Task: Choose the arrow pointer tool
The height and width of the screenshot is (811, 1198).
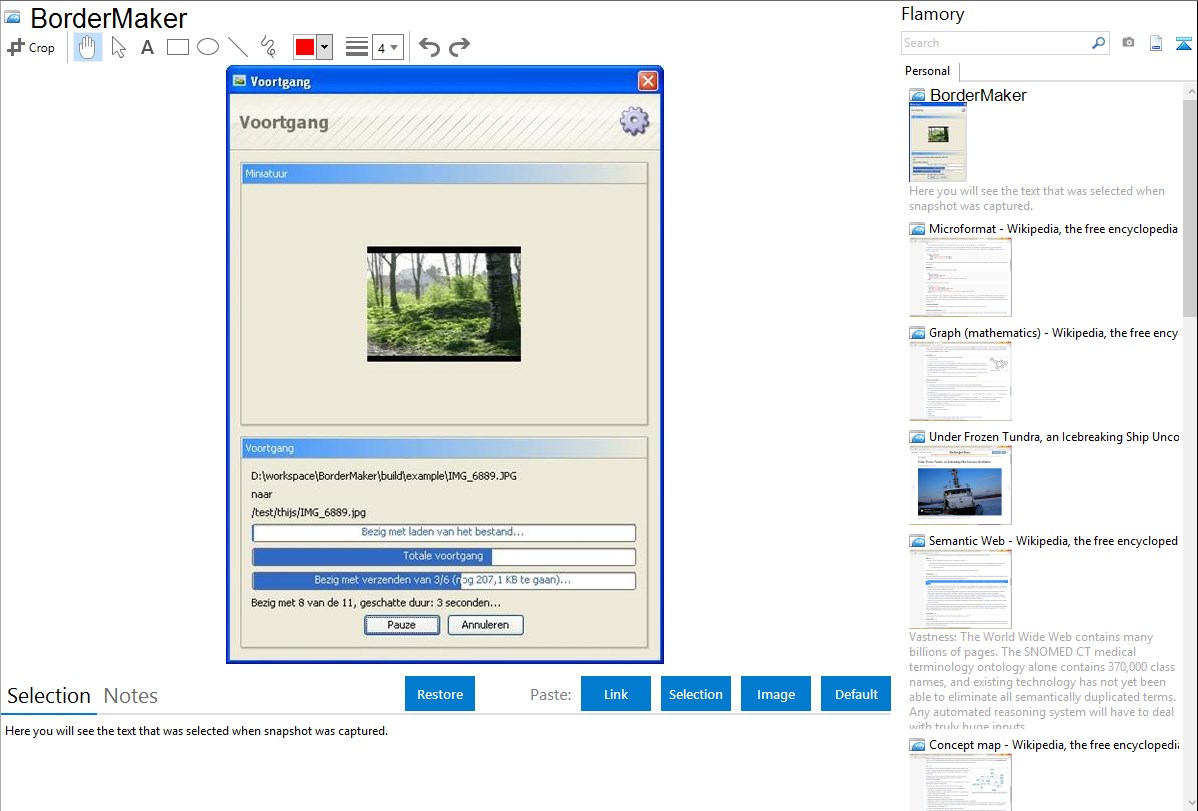Action: tap(118, 47)
